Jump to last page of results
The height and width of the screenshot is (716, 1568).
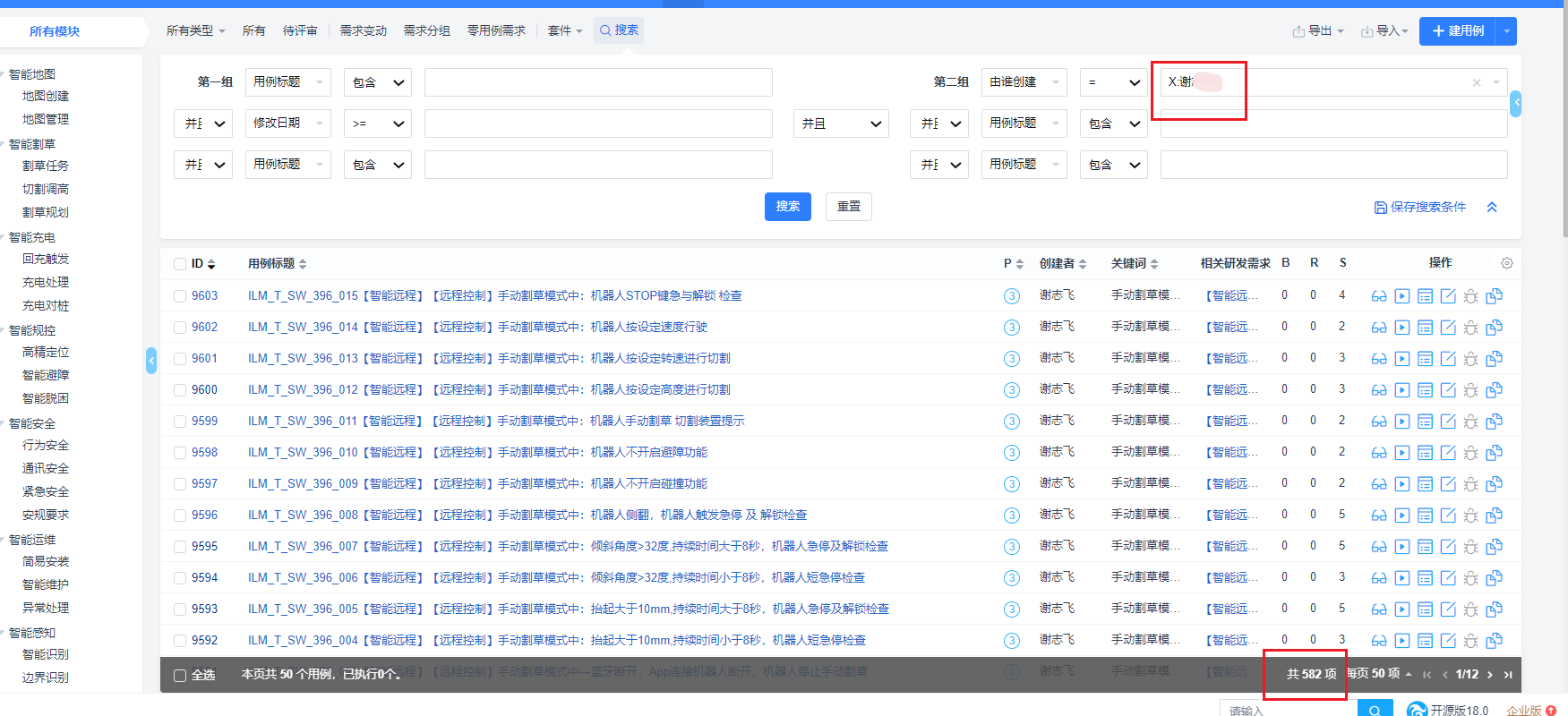(1508, 675)
